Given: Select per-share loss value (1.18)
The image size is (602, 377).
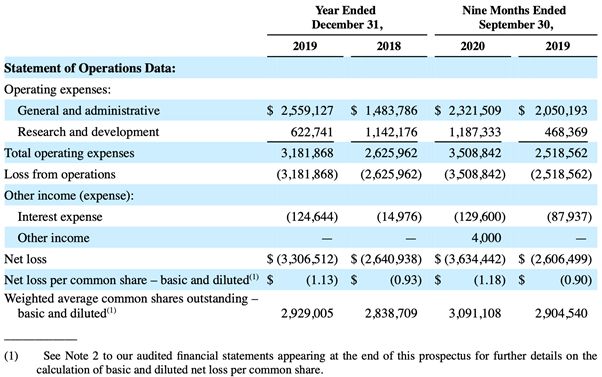Looking at the screenshot, I should [x=490, y=280].
